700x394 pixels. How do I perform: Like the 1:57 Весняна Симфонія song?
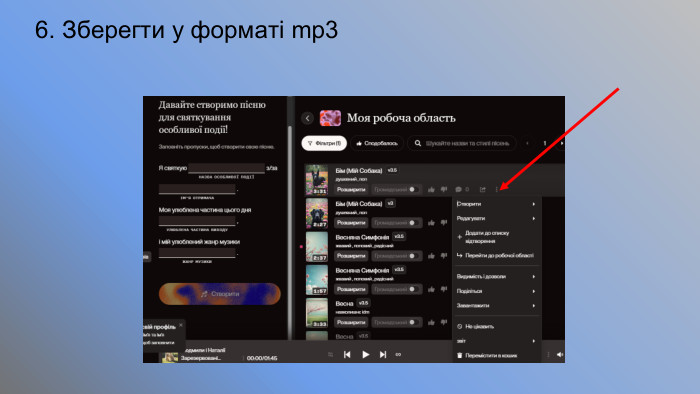[431, 289]
